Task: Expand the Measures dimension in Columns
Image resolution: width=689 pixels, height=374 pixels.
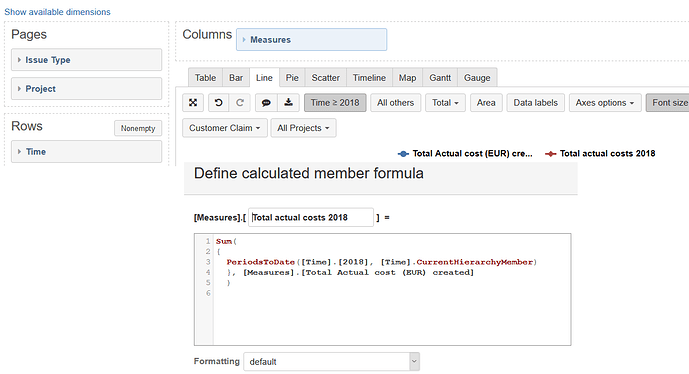Action: pos(312,40)
